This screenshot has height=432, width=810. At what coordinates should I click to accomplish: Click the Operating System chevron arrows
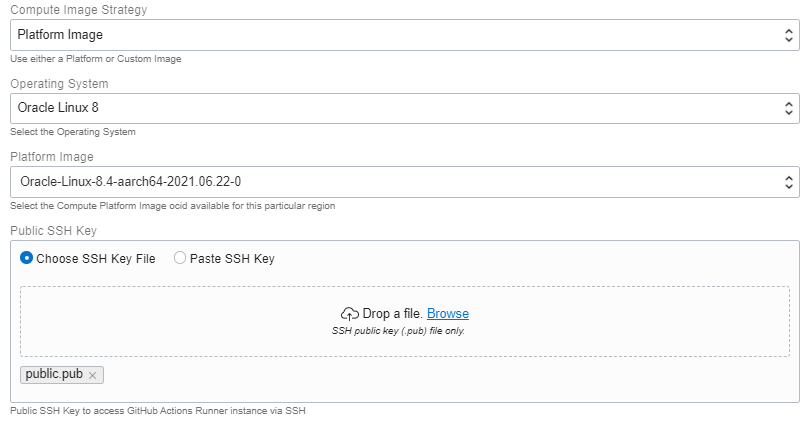pyautogui.click(x=788, y=108)
